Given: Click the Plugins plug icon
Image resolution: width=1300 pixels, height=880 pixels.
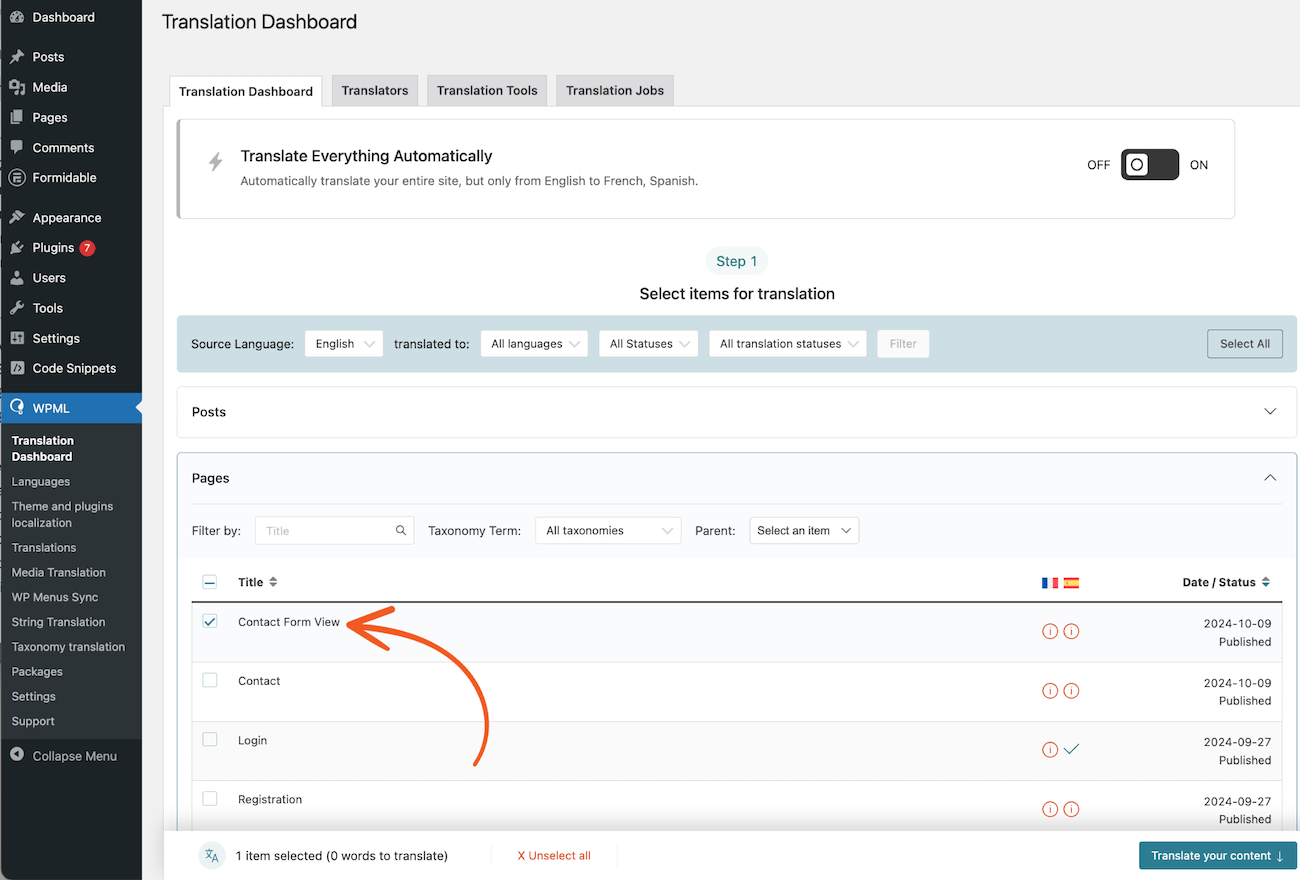Looking at the screenshot, I should (x=17, y=247).
